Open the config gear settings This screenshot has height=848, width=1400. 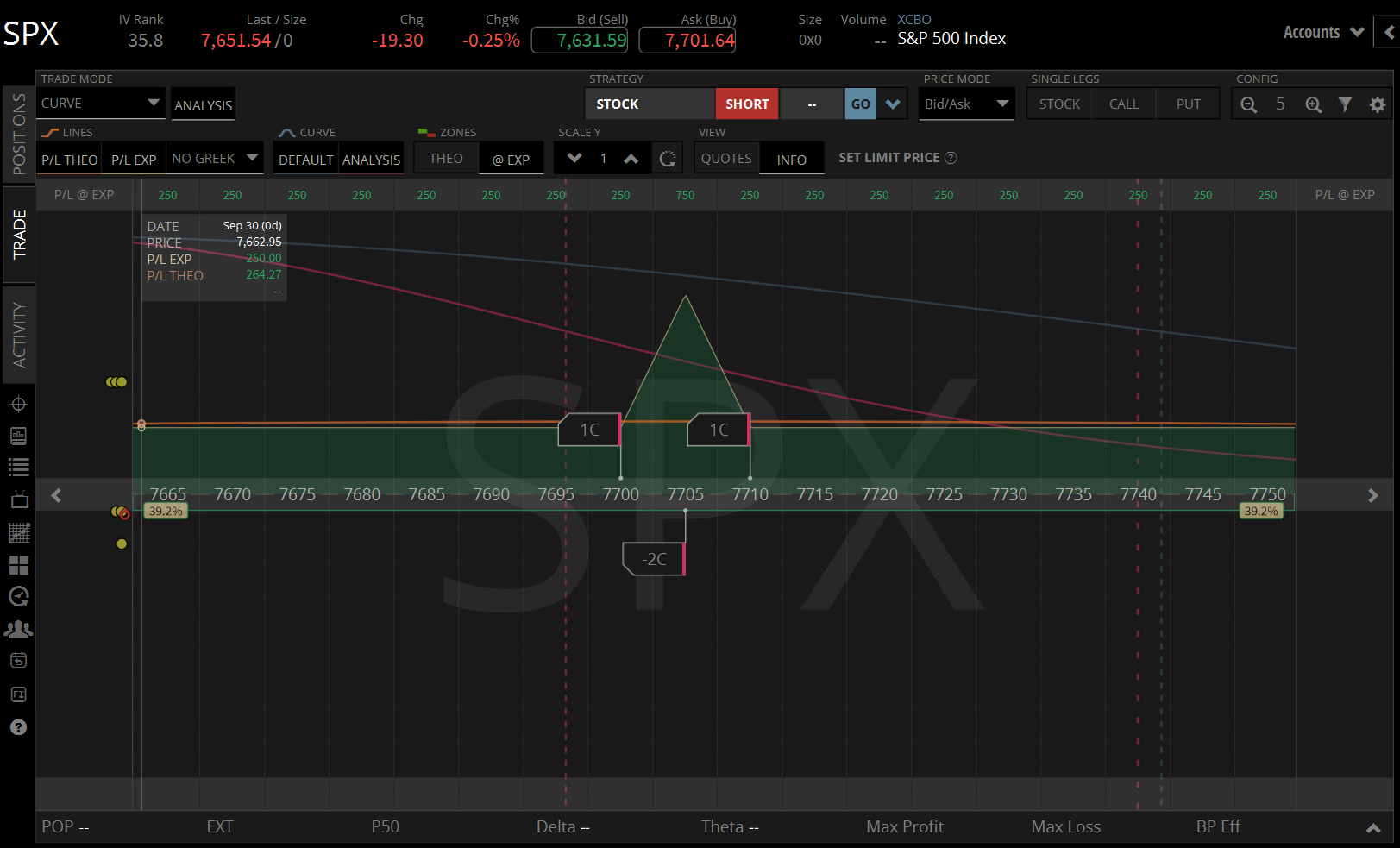tap(1378, 104)
